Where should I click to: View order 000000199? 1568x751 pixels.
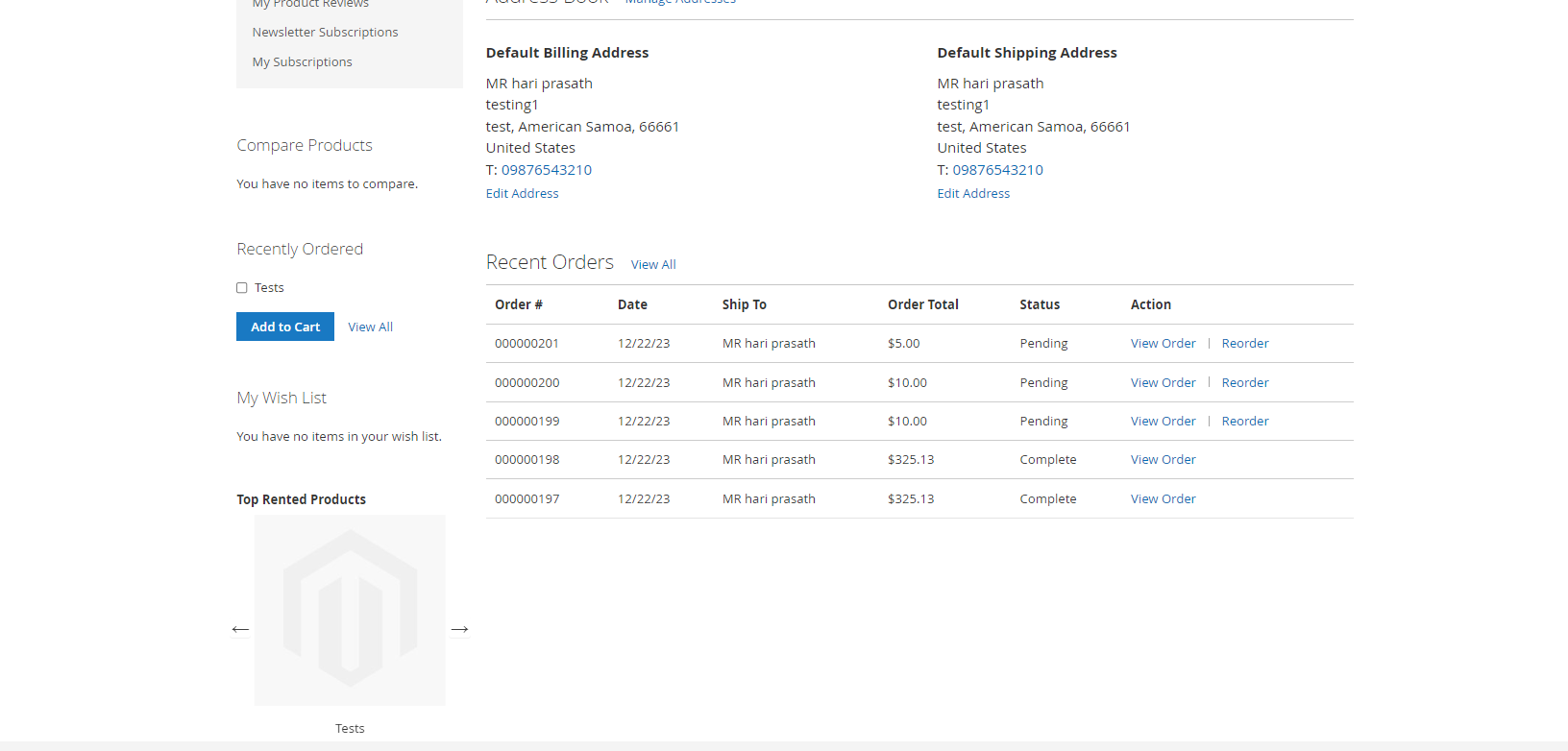pyautogui.click(x=1163, y=421)
